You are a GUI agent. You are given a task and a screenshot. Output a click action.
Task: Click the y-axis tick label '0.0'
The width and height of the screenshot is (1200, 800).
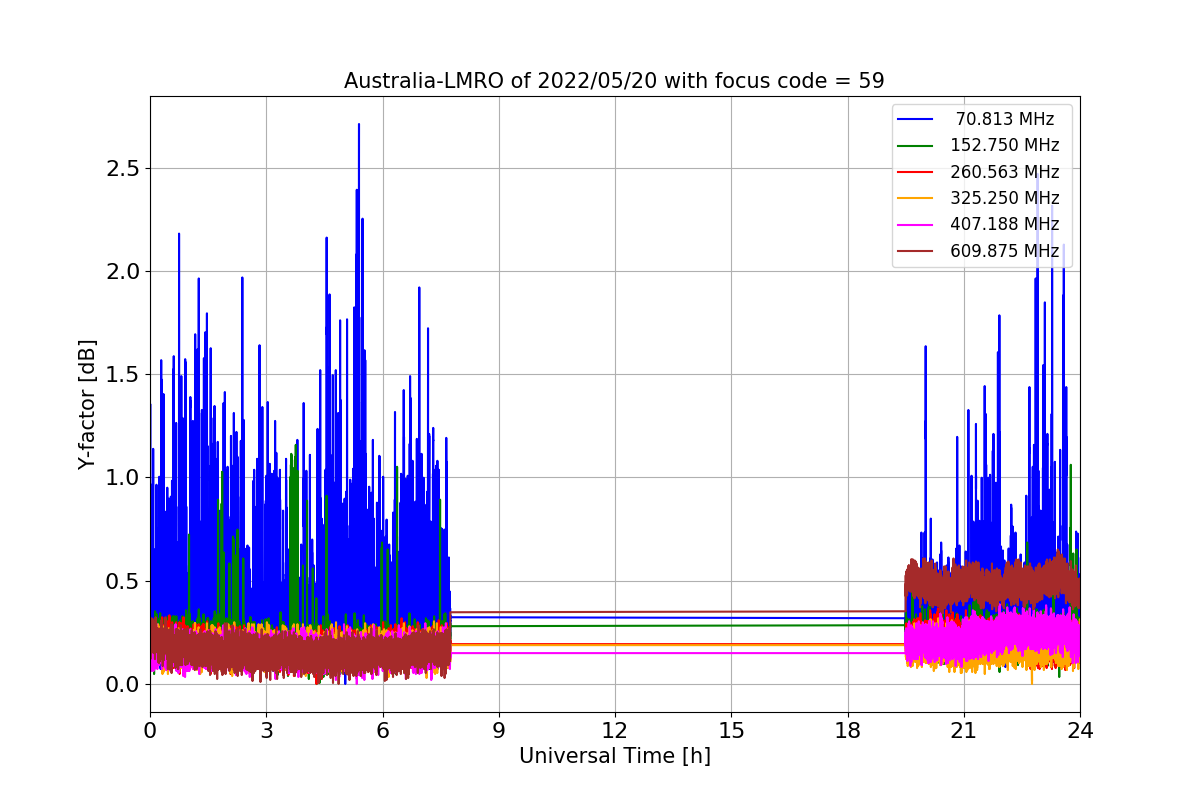pos(121,684)
